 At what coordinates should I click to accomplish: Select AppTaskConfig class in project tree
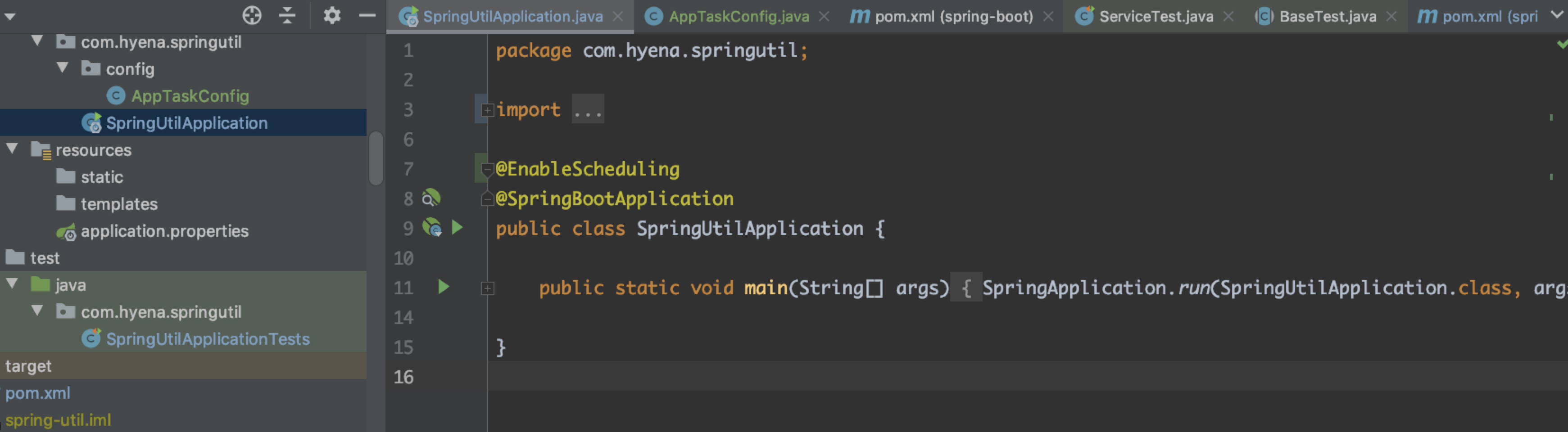[190, 95]
